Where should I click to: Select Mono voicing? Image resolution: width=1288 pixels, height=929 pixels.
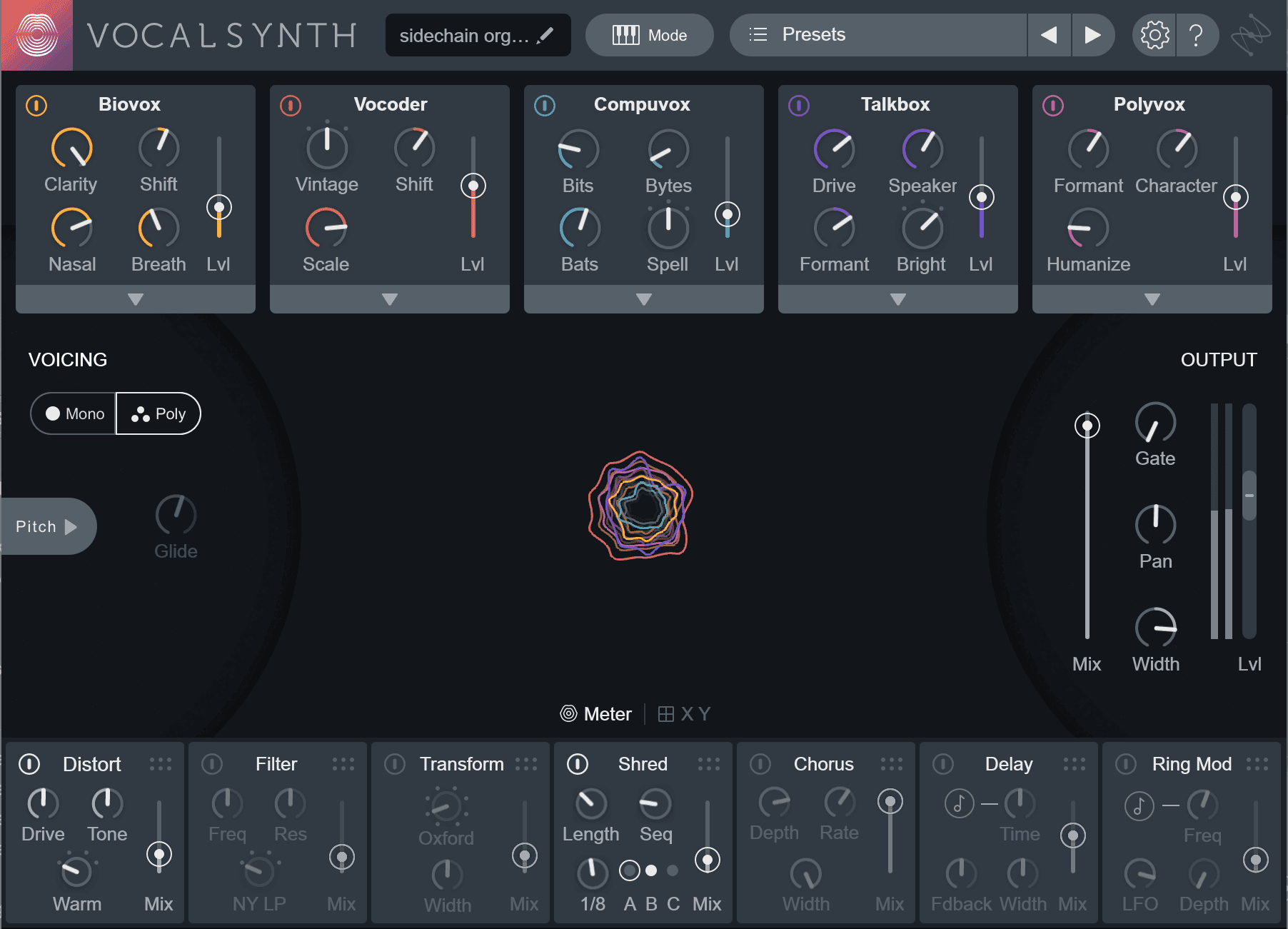(x=74, y=413)
